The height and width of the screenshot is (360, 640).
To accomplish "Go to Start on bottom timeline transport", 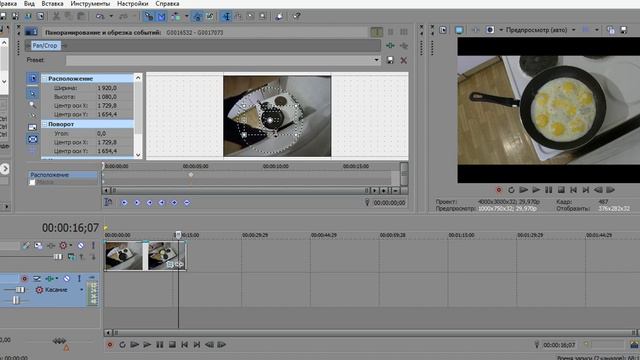I will tap(184, 345).
